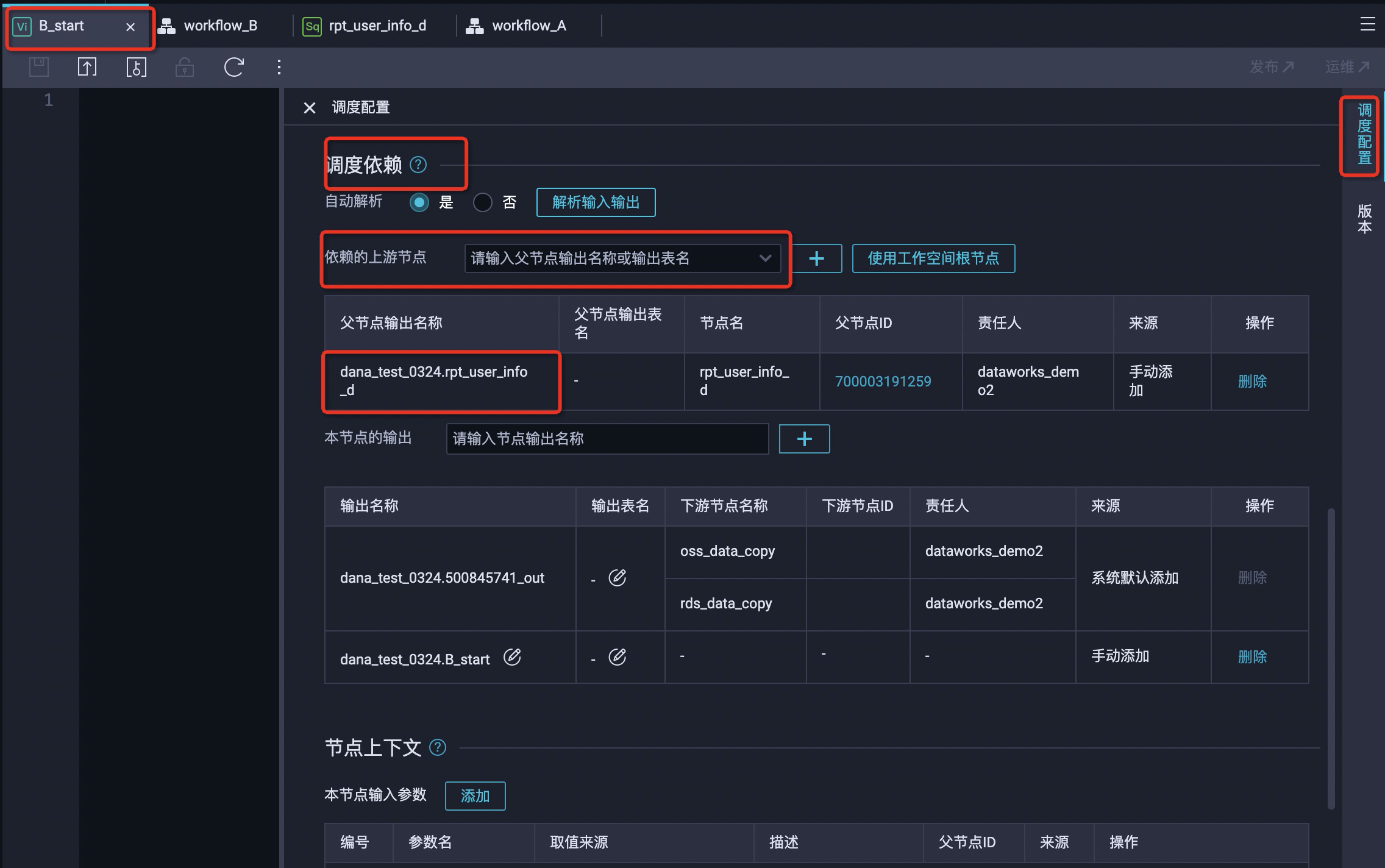Open the hamburger menu at top right
Screen dimensions: 1385x868
[1367, 24]
